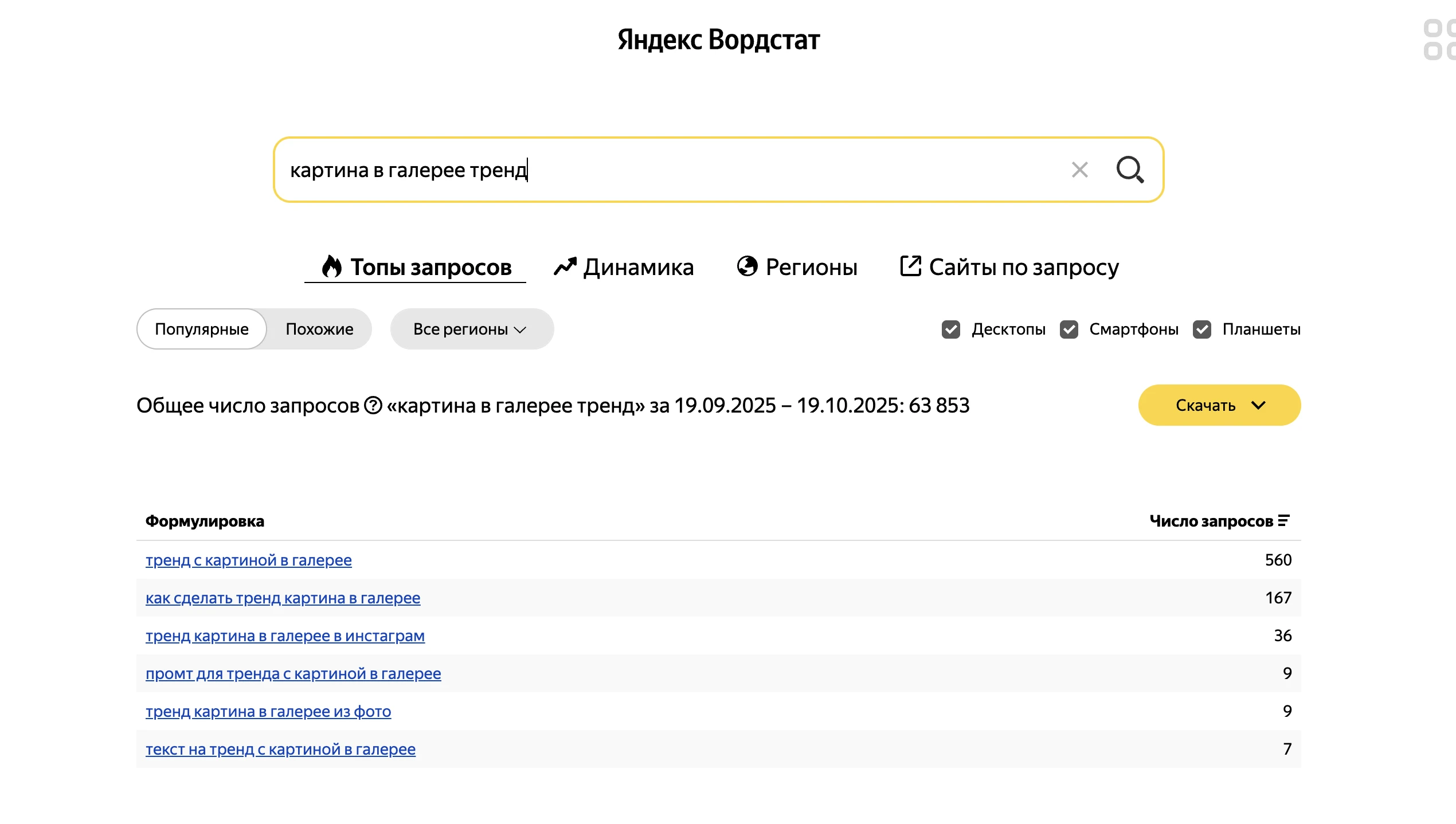Image resolution: width=1456 pixels, height=824 pixels.
Task: Open the Скачать download dropdown
Action: coord(1219,405)
